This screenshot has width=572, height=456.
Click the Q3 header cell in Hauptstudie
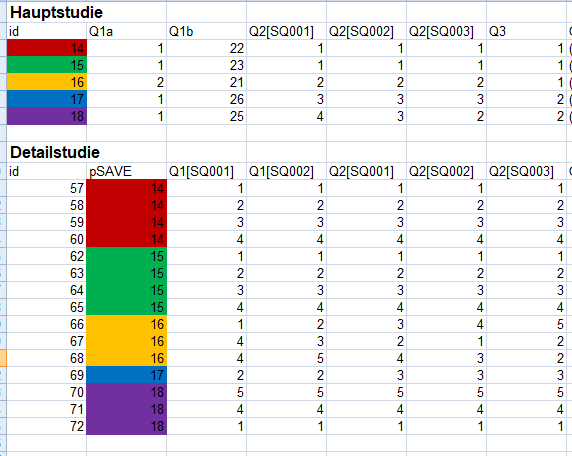[526, 31]
